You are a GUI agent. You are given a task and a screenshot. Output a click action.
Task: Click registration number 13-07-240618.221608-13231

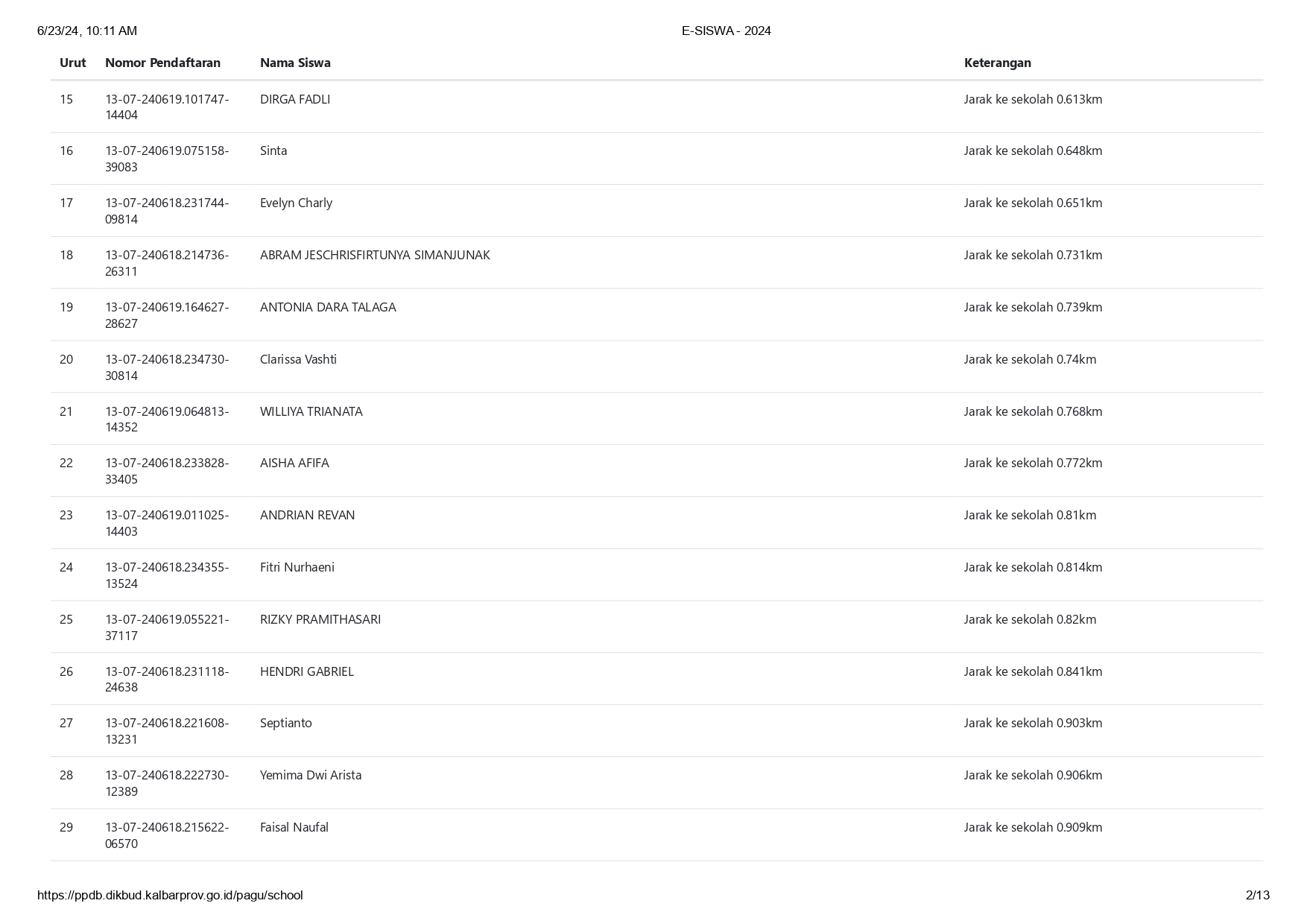167,731
